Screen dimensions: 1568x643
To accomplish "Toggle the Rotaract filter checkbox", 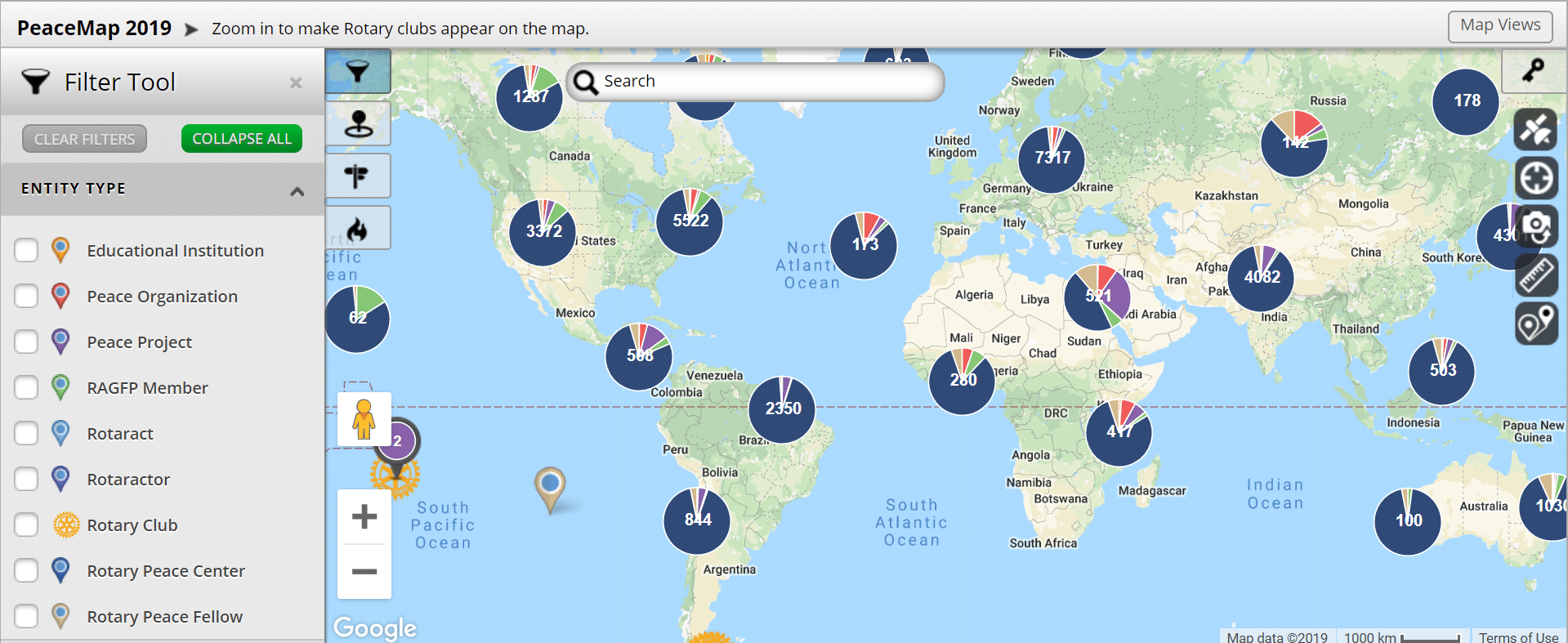I will click(27, 434).
